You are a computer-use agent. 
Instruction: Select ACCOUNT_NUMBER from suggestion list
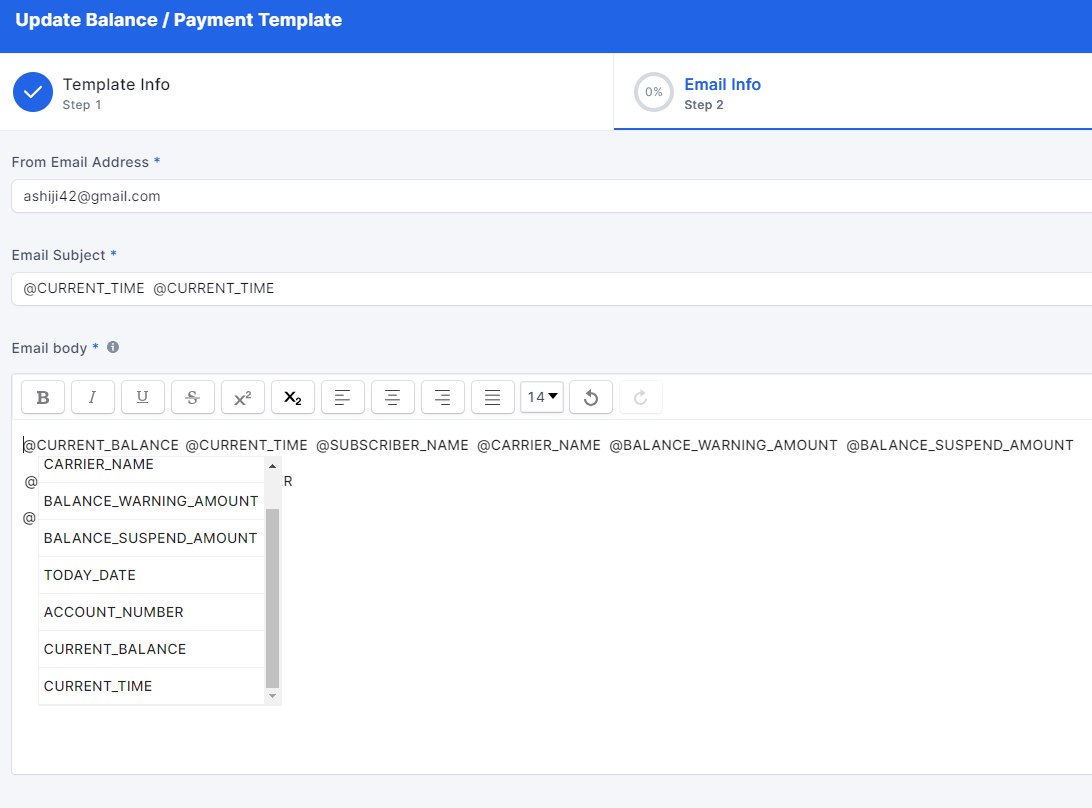151,612
